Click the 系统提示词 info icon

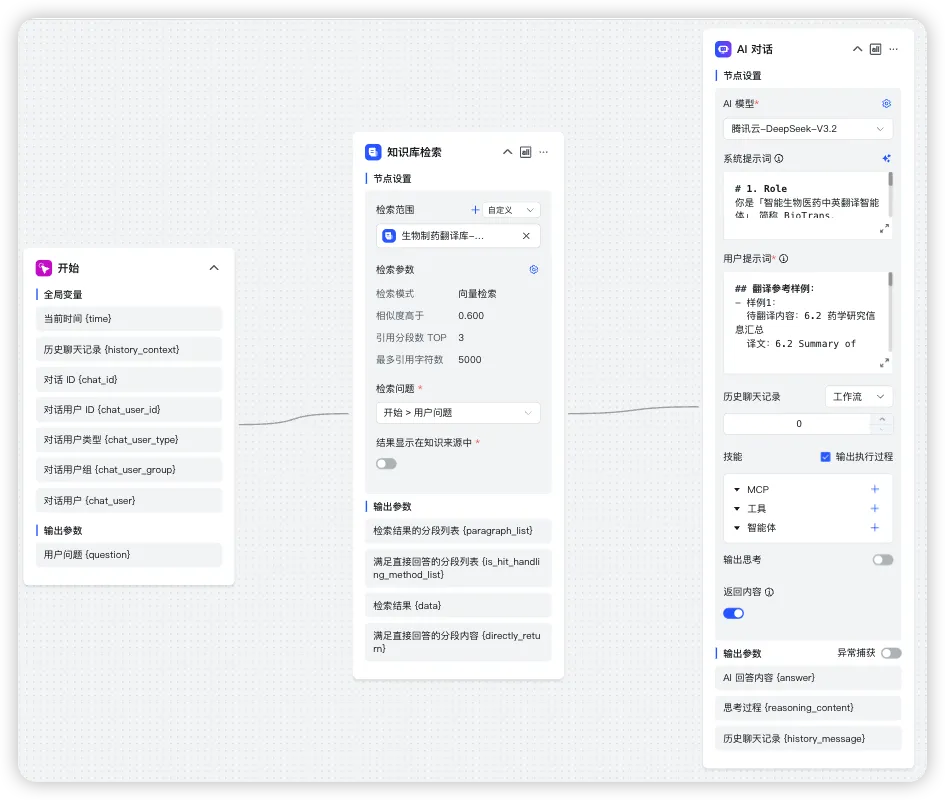[x=779, y=159]
